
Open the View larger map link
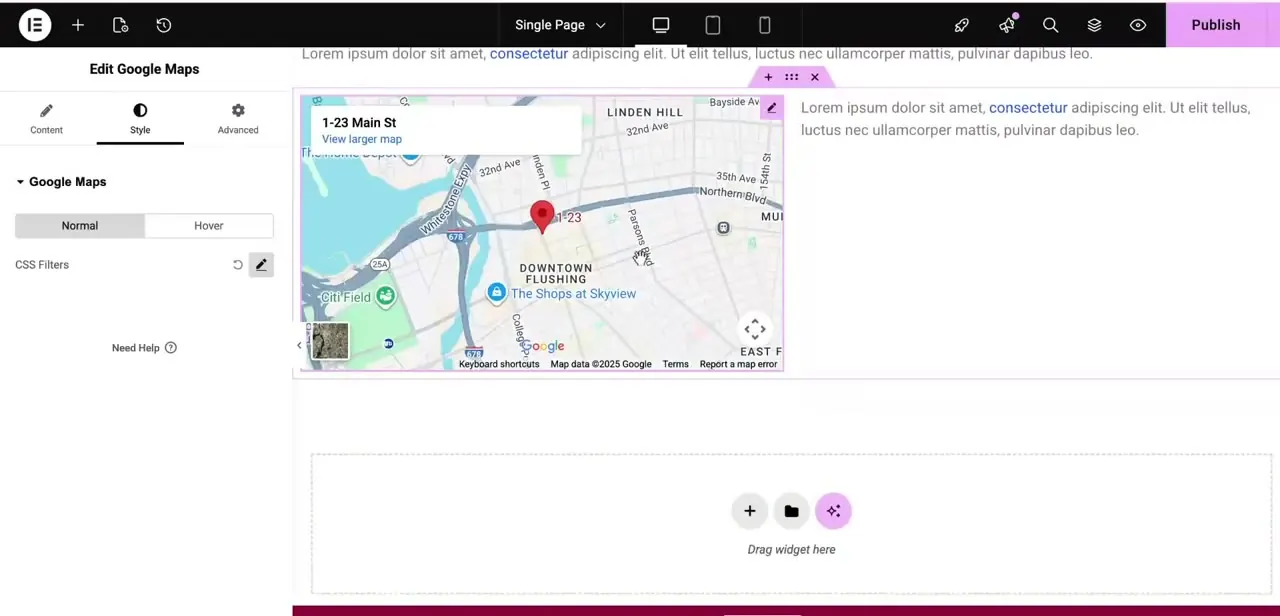click(x=362, y=139)
